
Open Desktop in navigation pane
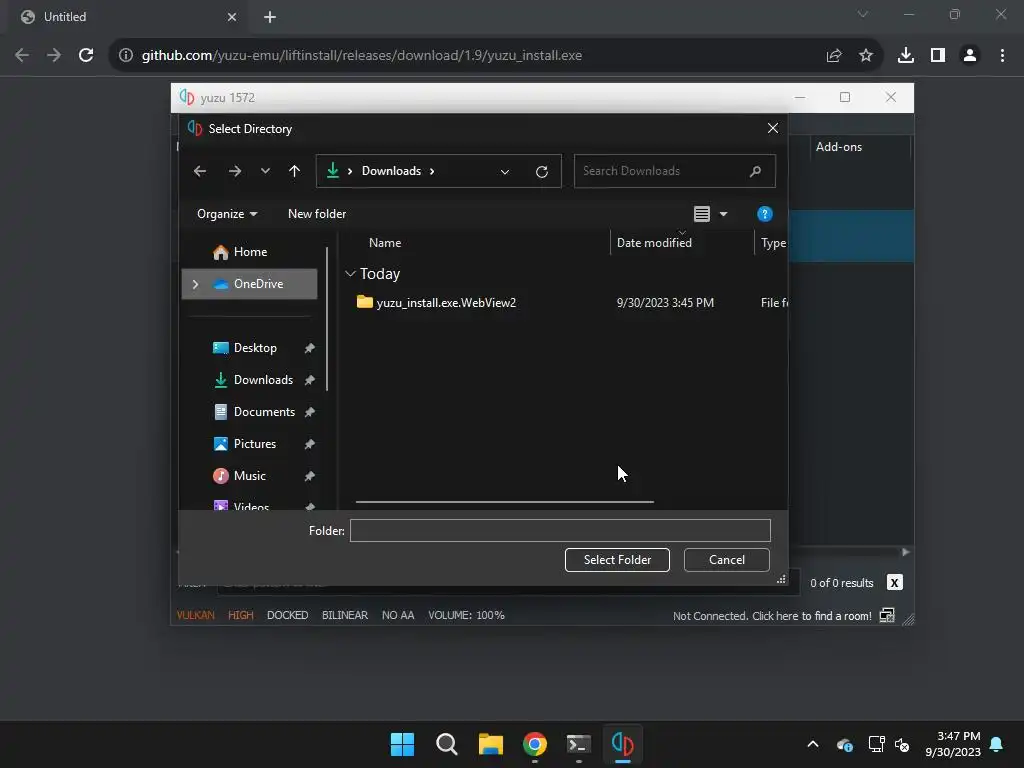click(255, 348)
